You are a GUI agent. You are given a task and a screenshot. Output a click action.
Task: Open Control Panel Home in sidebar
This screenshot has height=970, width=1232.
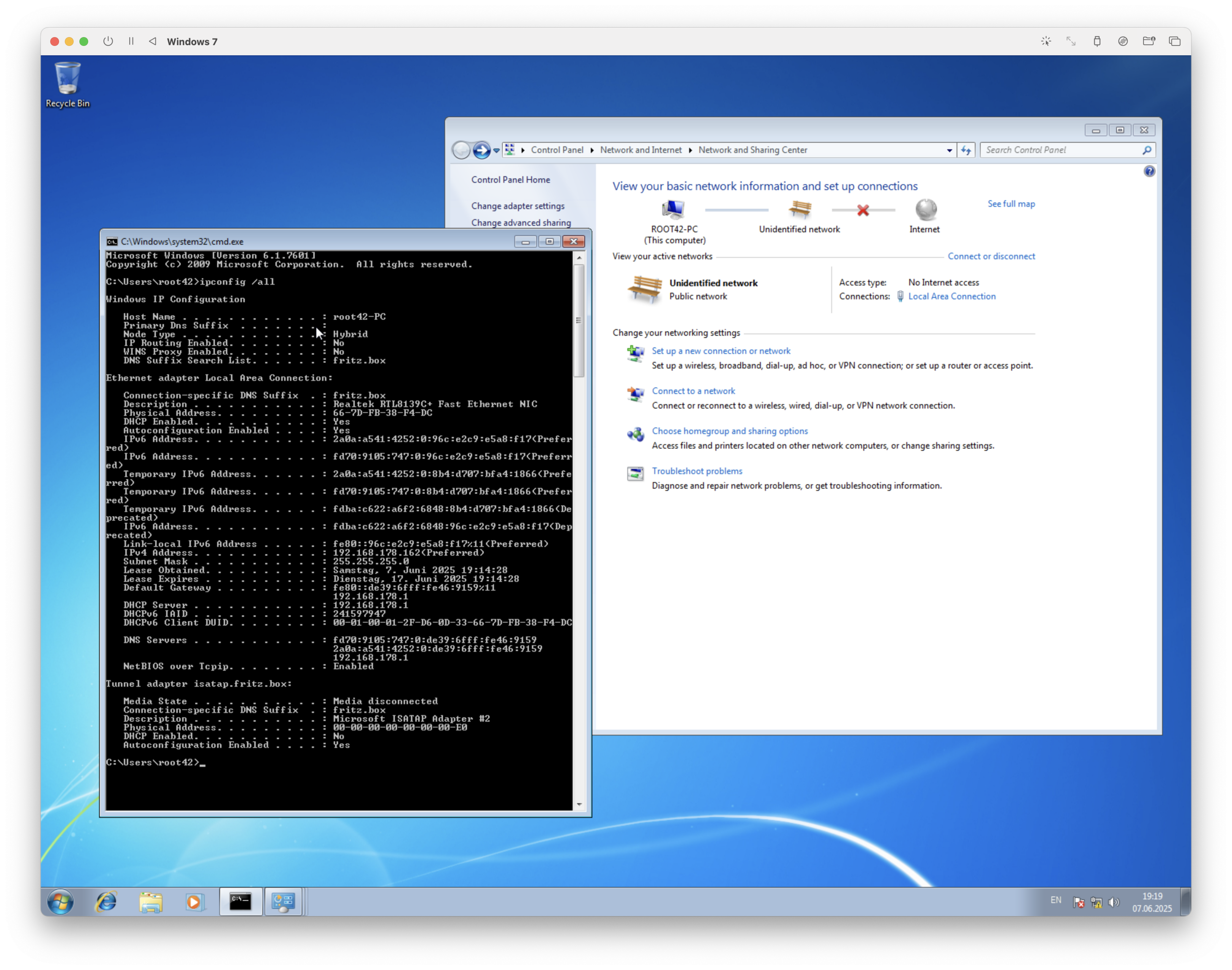pos(511,180)
